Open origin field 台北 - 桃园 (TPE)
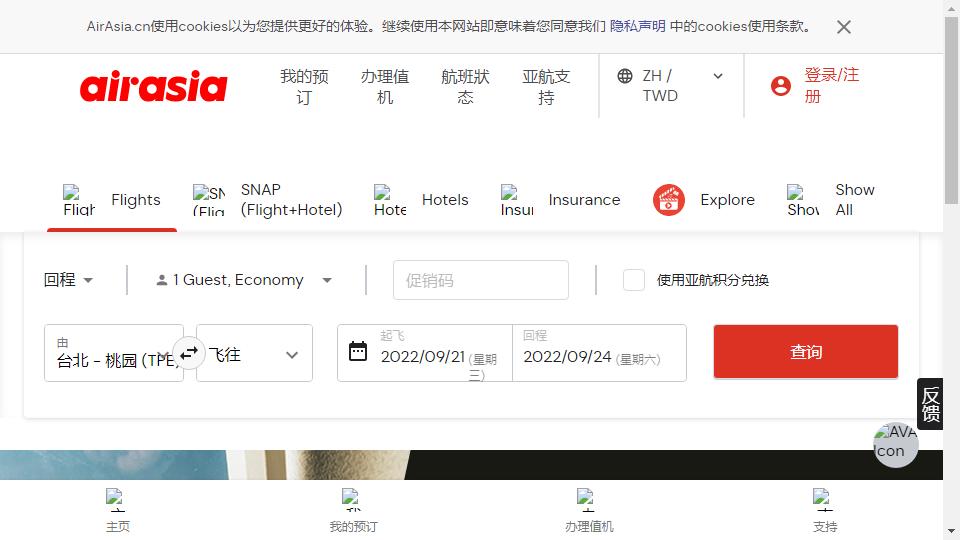The image size is (960, 540). coord(114,353)
